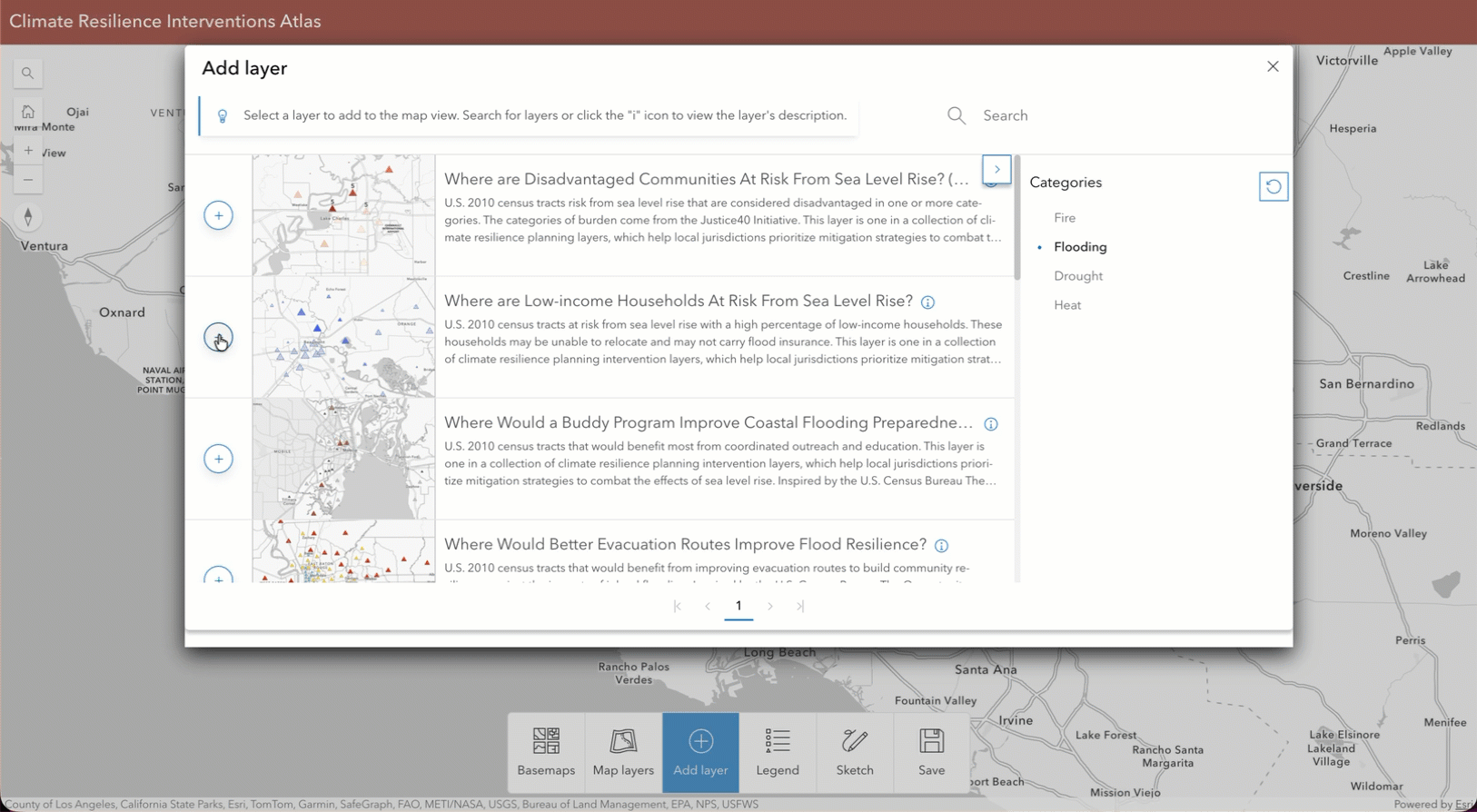Reset map compass orientation
The image size is (1477, 812).
pyautogui.click(x=28, y=217)
